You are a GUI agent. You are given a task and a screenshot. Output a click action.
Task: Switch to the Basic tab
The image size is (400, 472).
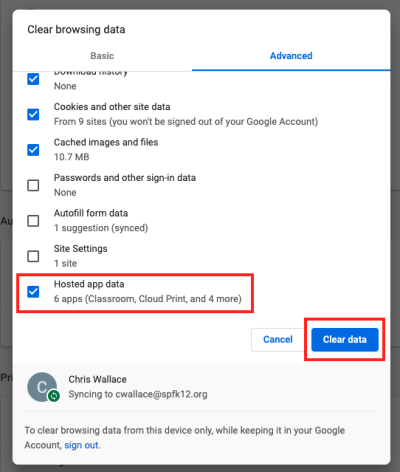point(102,56)
